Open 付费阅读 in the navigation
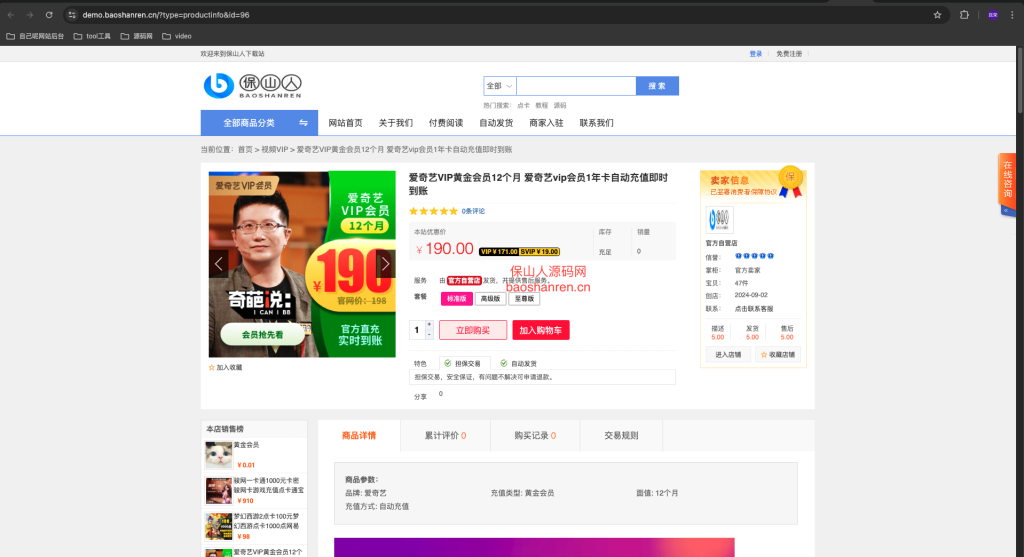Viewport: 1024px width, 557px height. coord(446,123)
